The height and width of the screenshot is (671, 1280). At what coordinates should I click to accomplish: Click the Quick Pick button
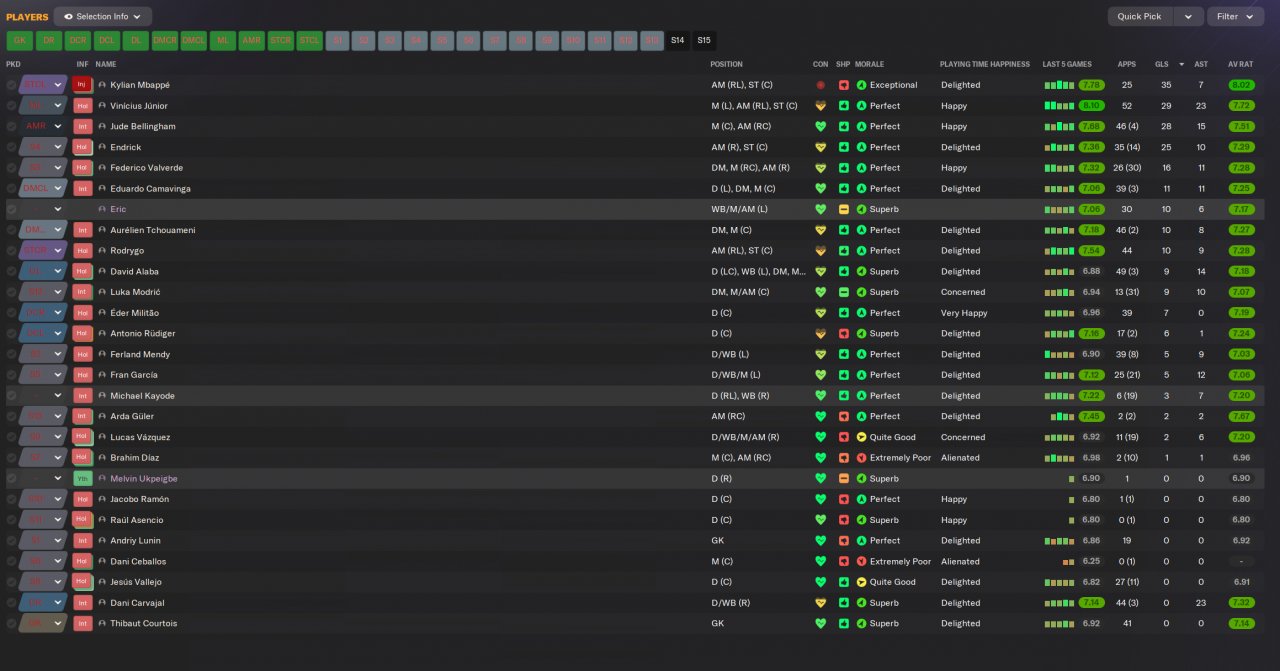1140,16
